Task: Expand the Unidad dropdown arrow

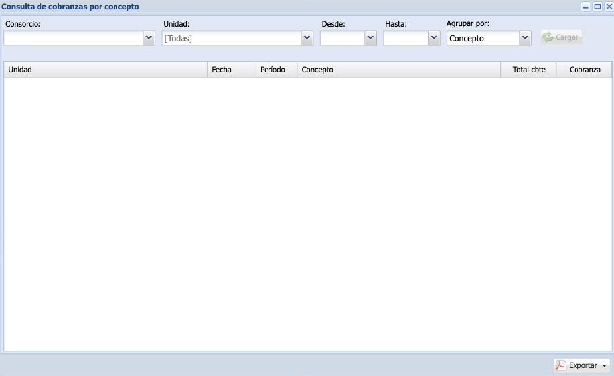Action: 307,38
